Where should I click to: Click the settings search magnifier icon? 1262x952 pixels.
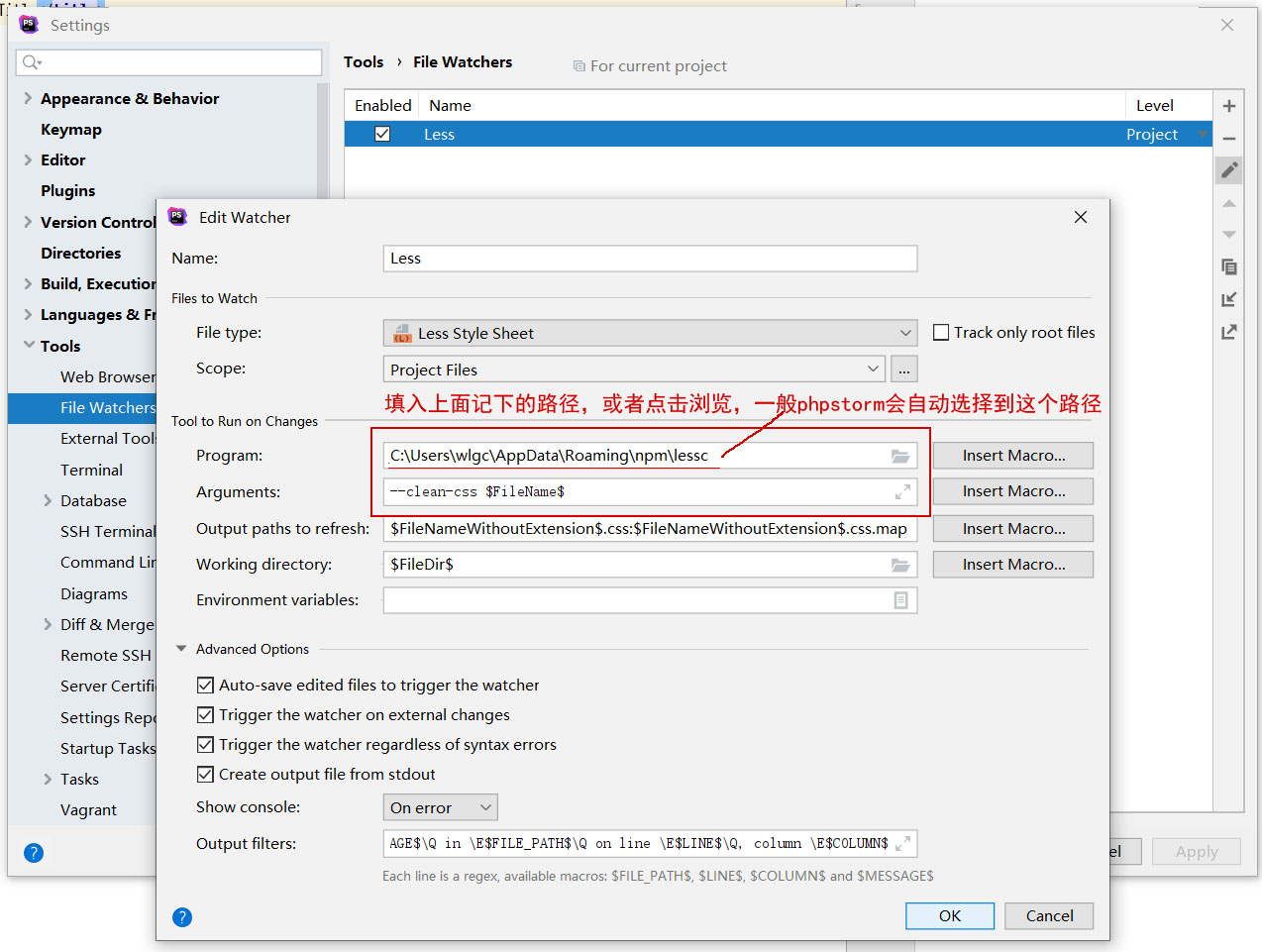click(x=32, y=62)
